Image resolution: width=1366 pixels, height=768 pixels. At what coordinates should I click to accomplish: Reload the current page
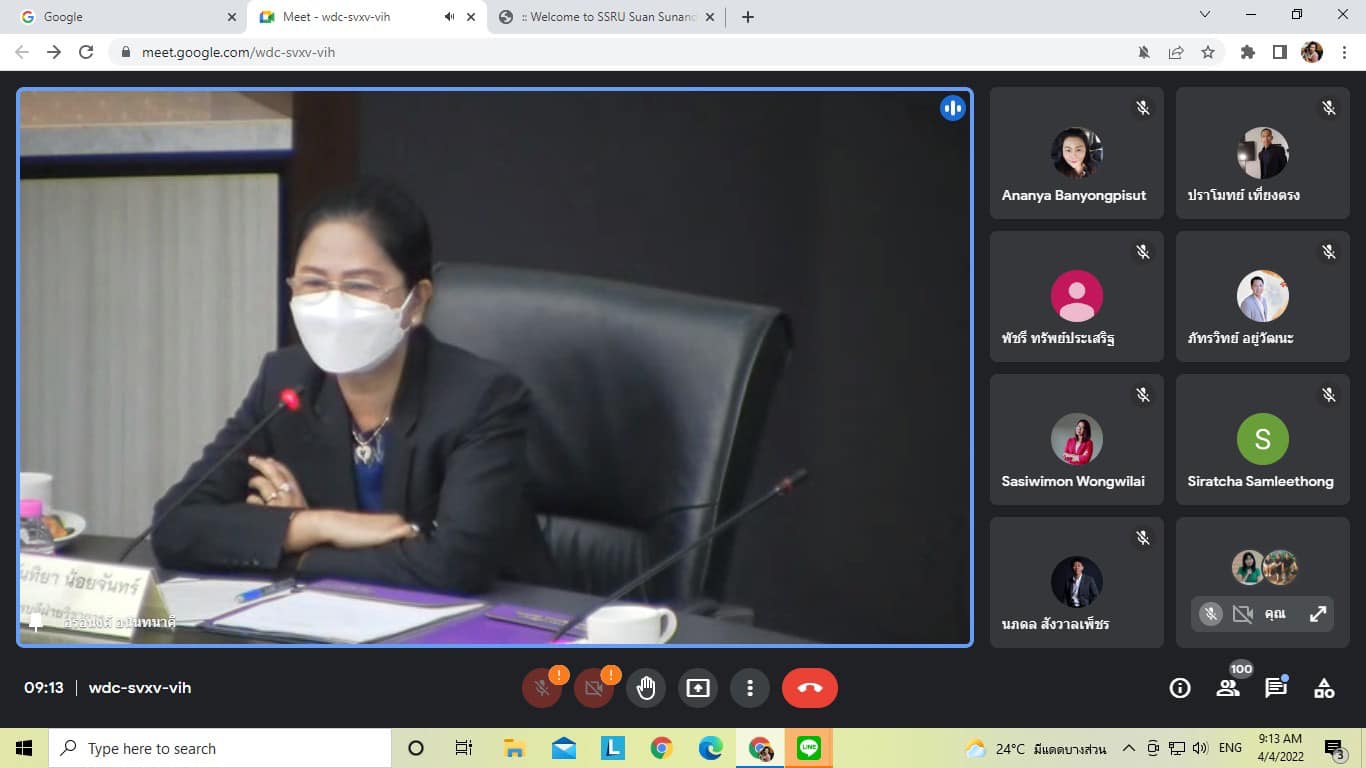click(x=86, y=52)
